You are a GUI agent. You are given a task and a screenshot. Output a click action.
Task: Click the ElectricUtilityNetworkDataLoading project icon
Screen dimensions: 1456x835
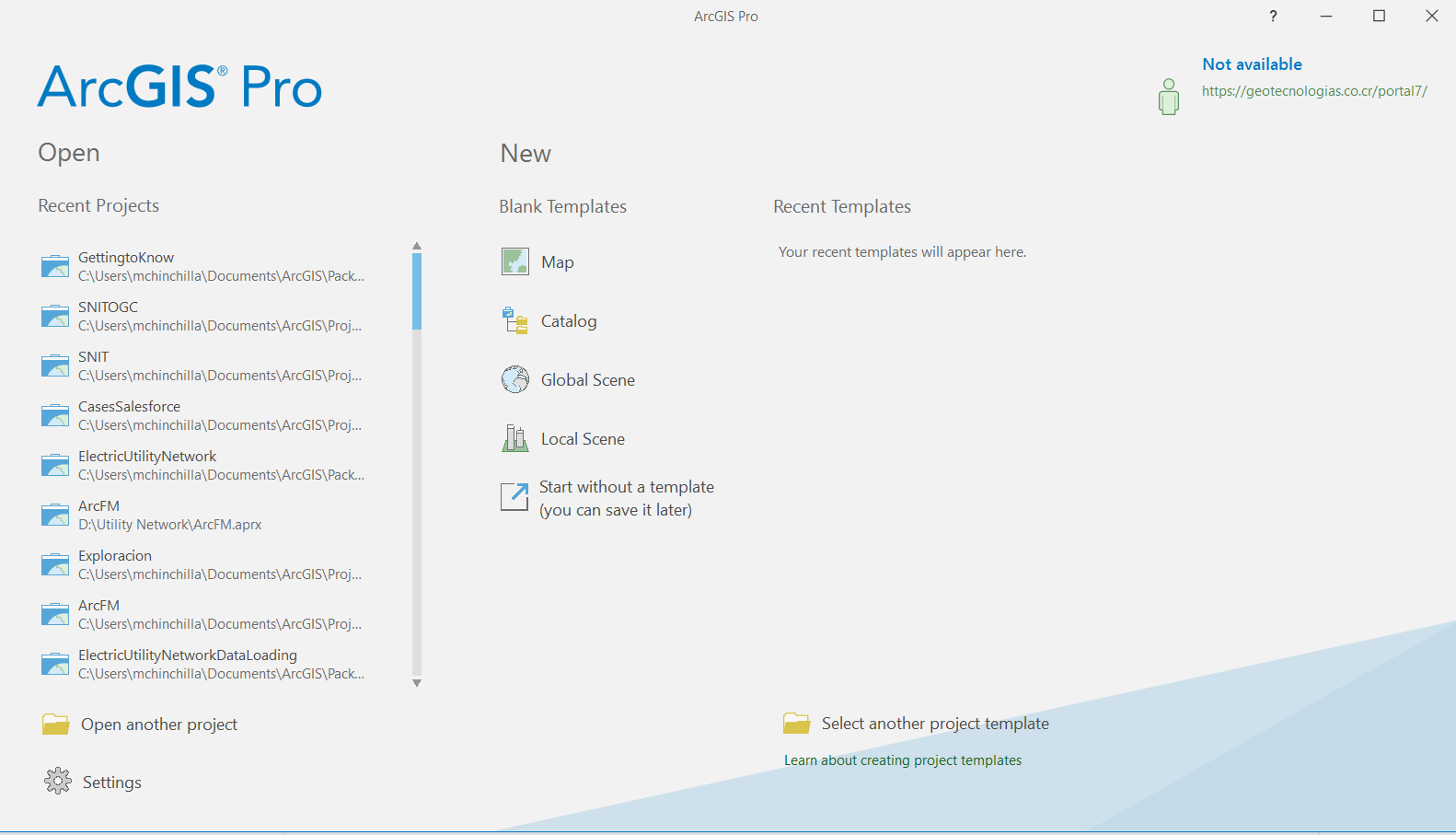click(x=55, y=664)
